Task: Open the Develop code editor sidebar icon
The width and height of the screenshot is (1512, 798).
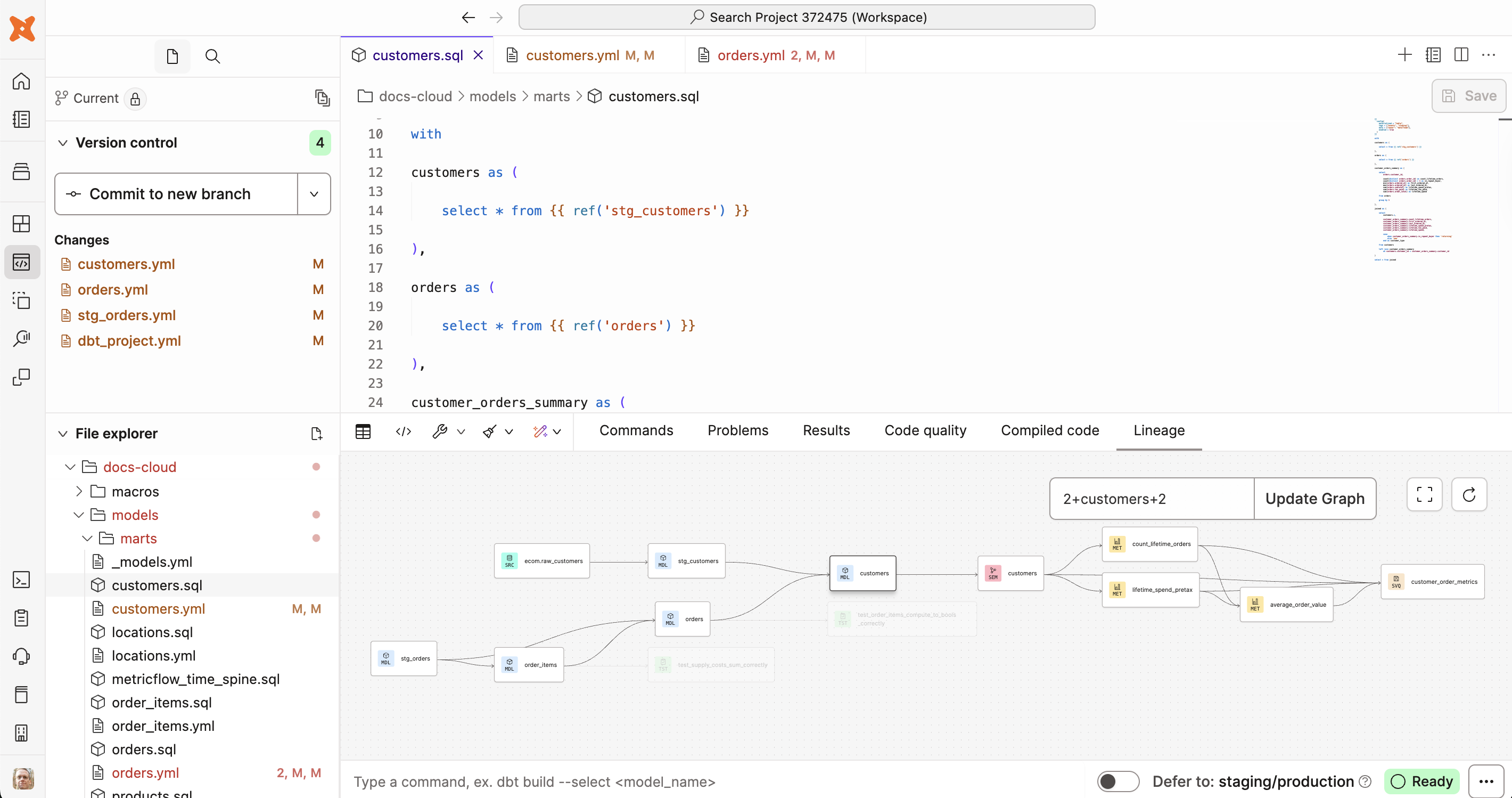Action: coord(22,262)
